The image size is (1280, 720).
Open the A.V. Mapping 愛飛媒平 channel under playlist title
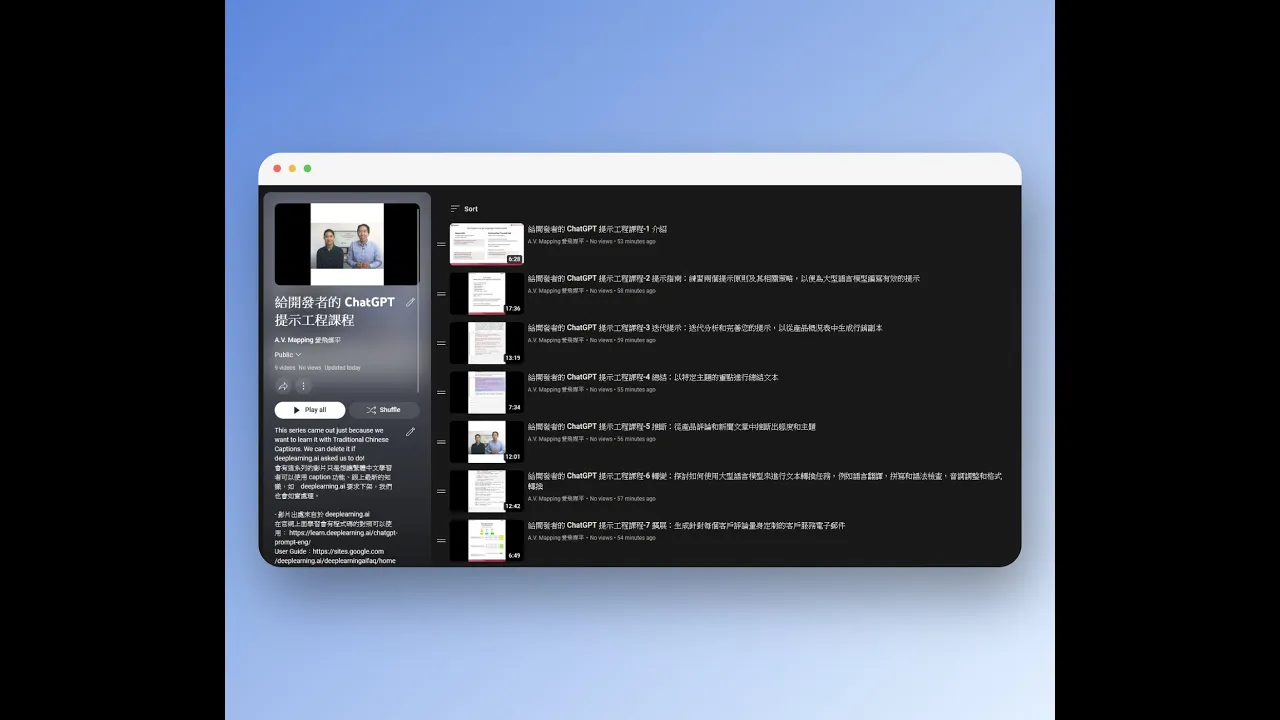click(308, 340)
